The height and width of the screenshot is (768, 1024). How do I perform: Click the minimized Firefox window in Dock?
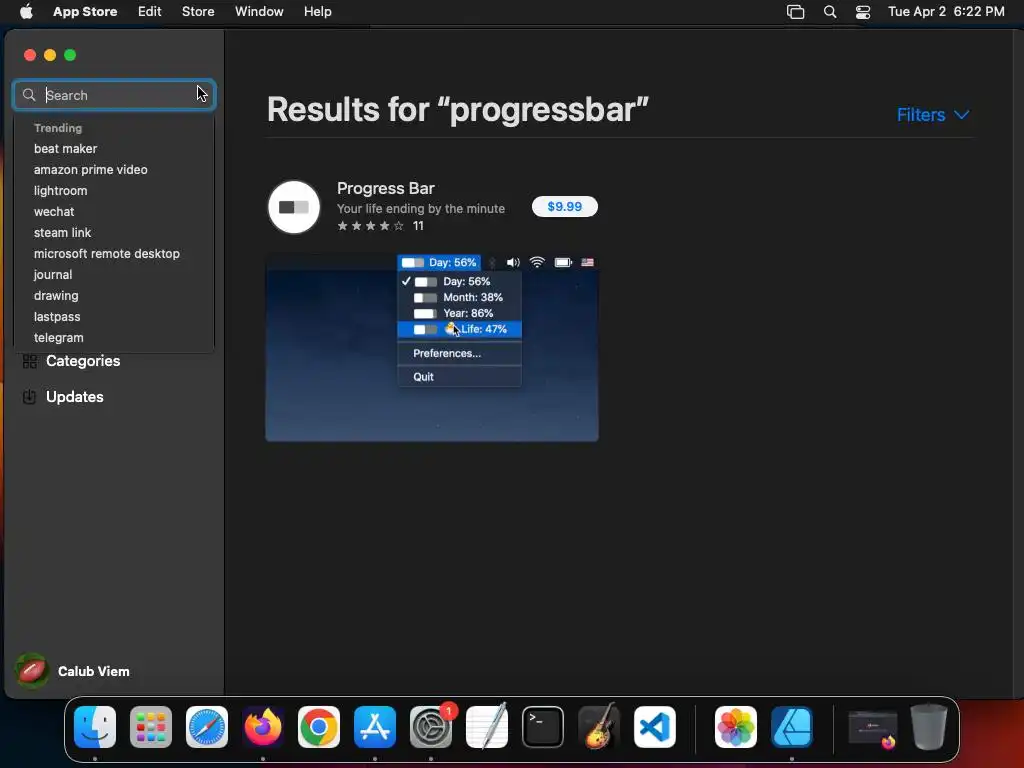click(x=872, y=729)
